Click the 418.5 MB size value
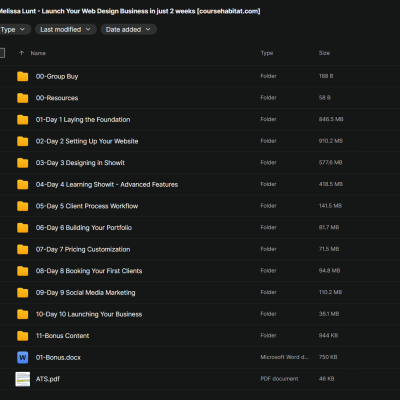The width and height of the screenshot is (400, 400). 331,184
